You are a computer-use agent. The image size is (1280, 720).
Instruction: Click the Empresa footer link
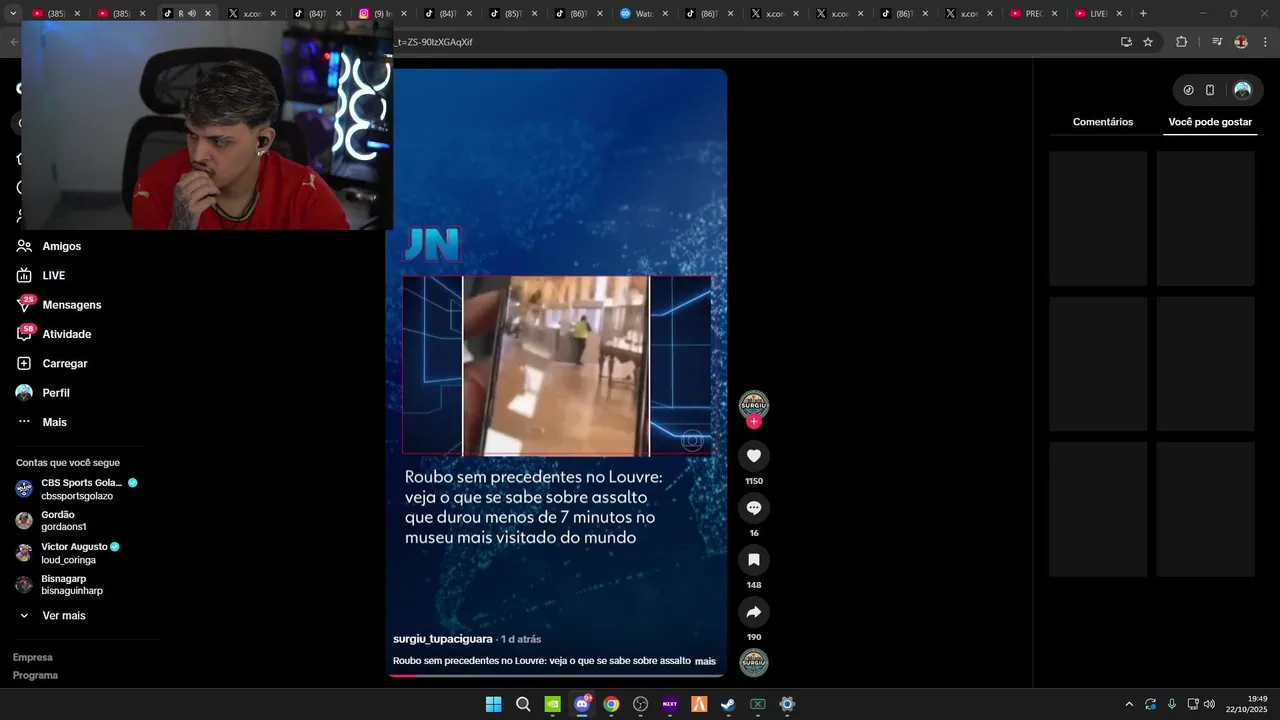click(33, 657)
